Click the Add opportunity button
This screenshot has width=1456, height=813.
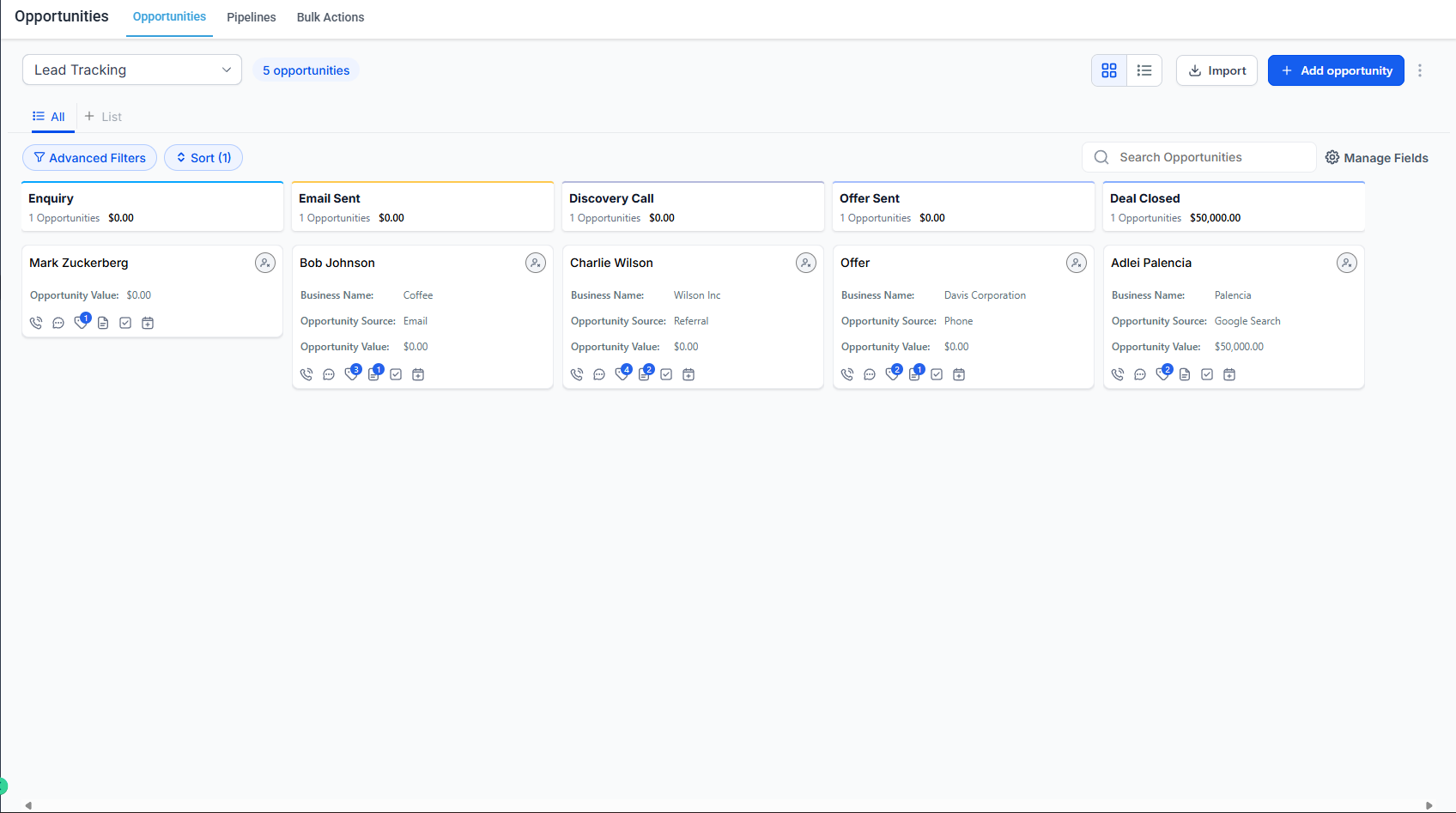pos(1336,70)
